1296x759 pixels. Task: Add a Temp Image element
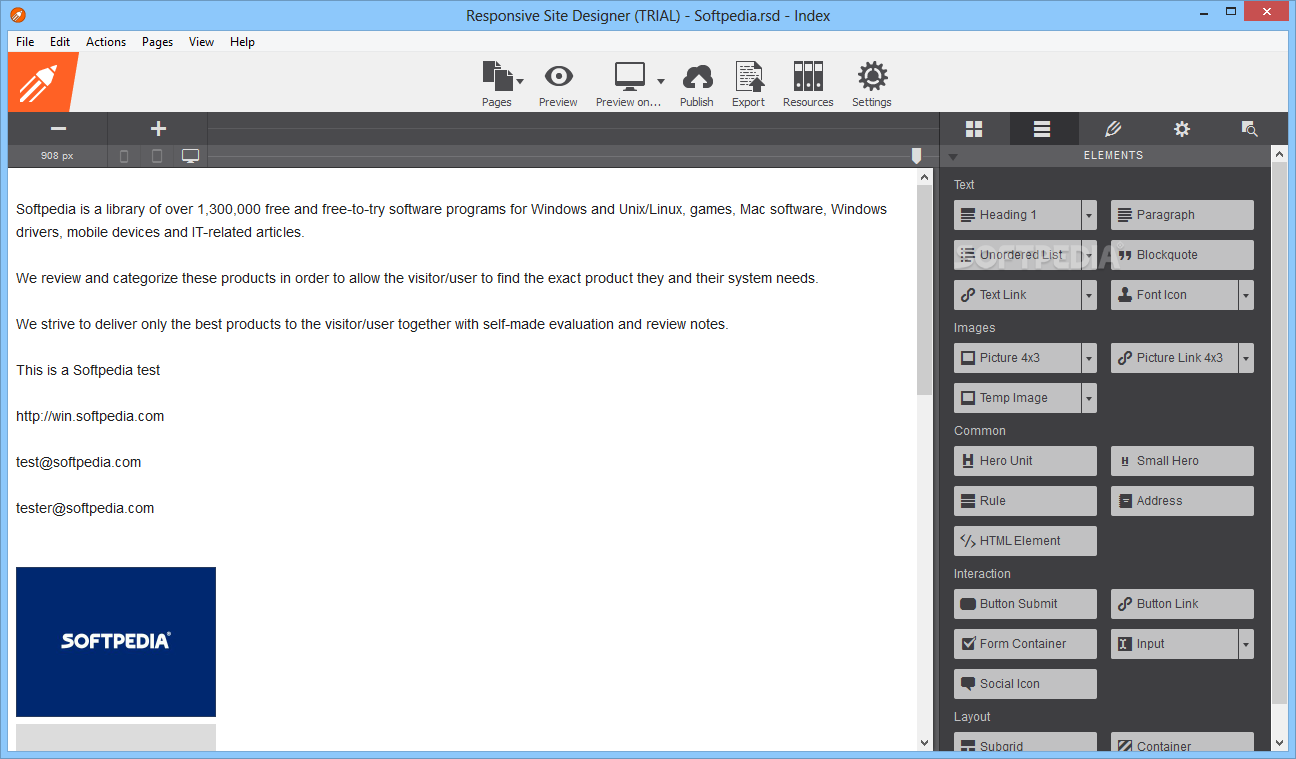[x=1017, y=398]
